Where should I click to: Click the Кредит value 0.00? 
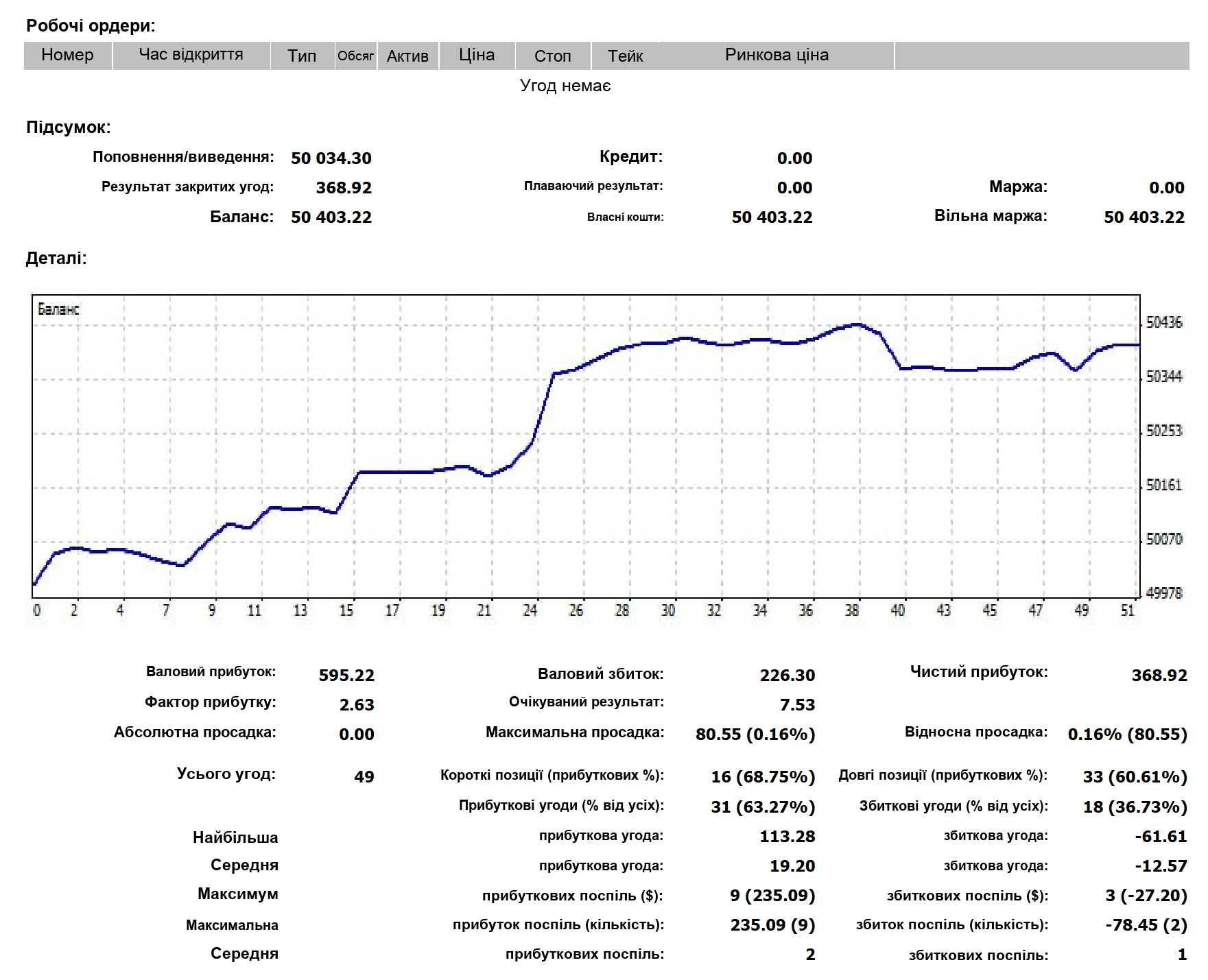click(794, 158)
